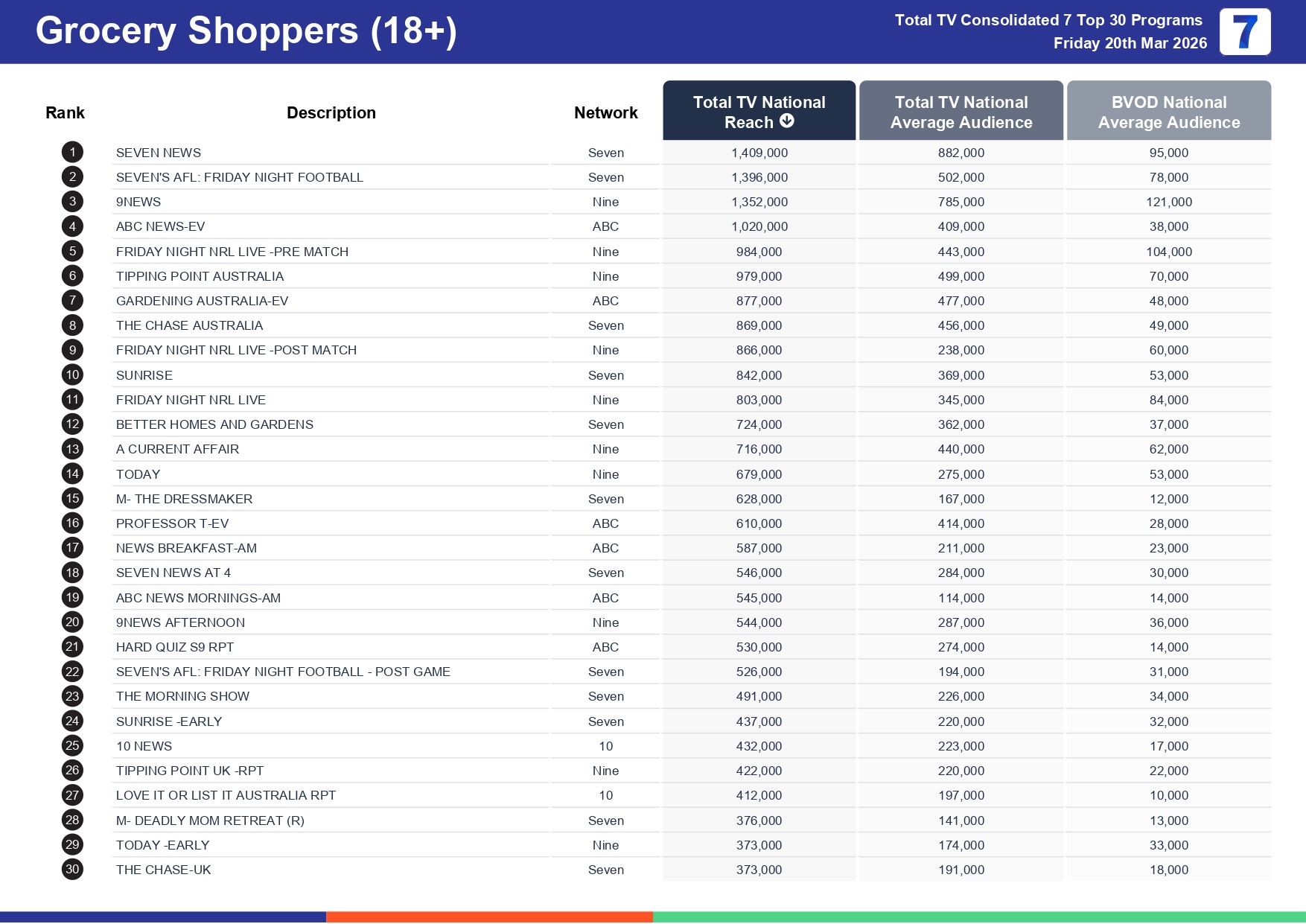Image resolution: width=1306 pixels, height=924 pixels.
Task: Click the rank 15 number badge
Action: 72,499
